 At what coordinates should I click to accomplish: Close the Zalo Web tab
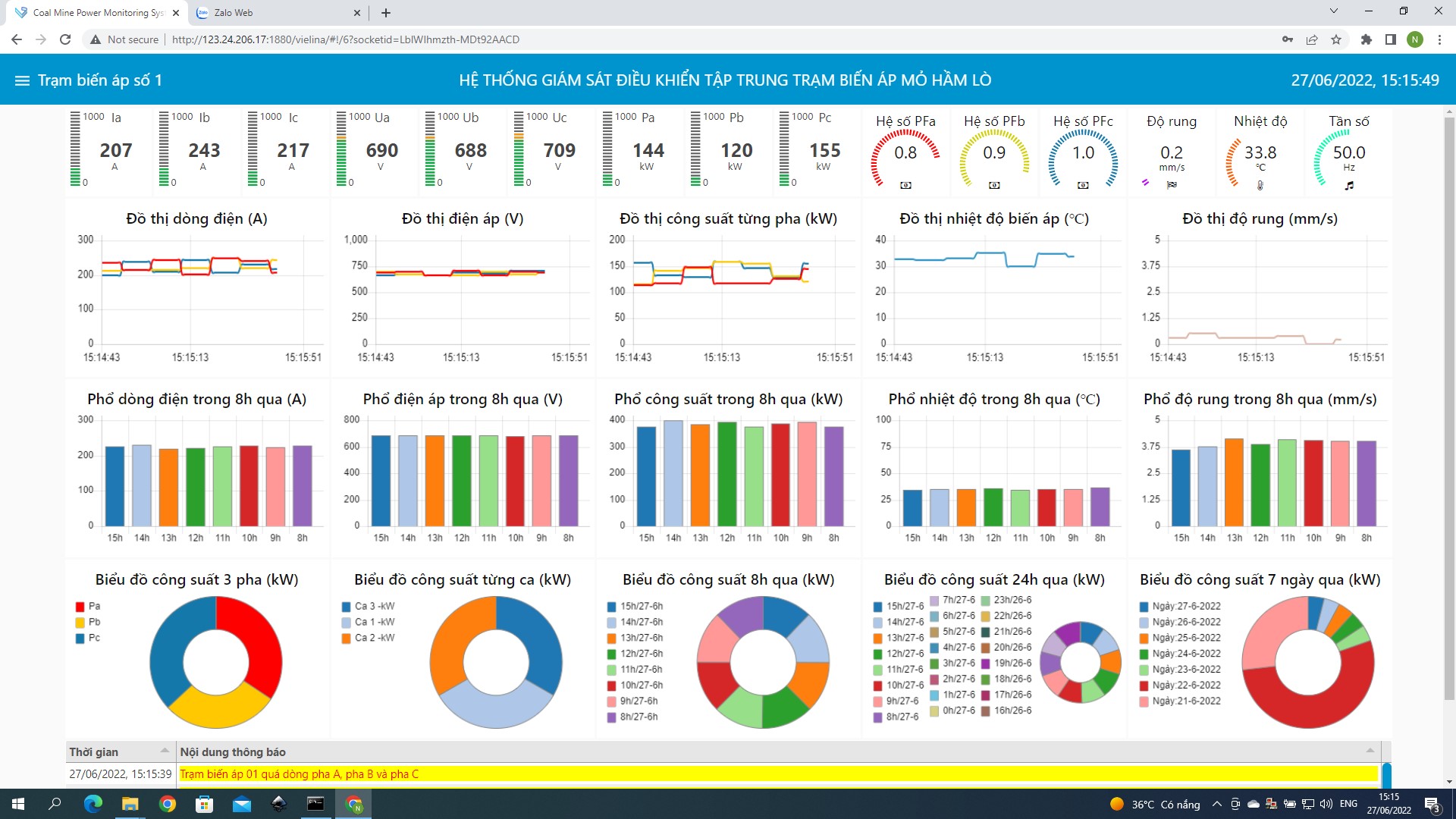pyautogui.click(x=357, y=13)
